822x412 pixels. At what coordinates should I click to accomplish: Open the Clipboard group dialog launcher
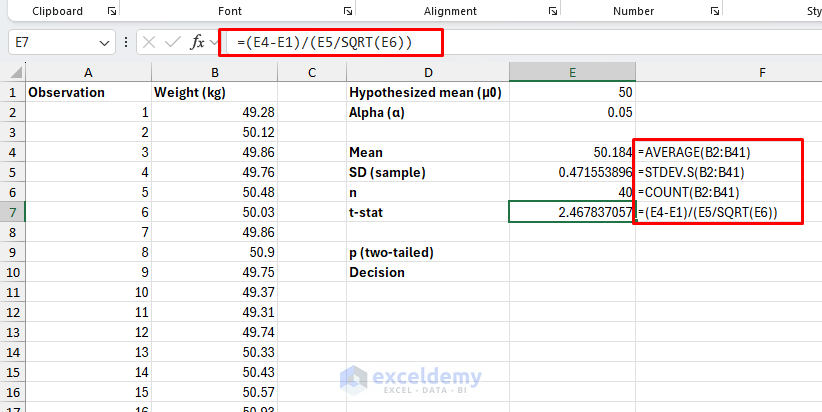112,11
